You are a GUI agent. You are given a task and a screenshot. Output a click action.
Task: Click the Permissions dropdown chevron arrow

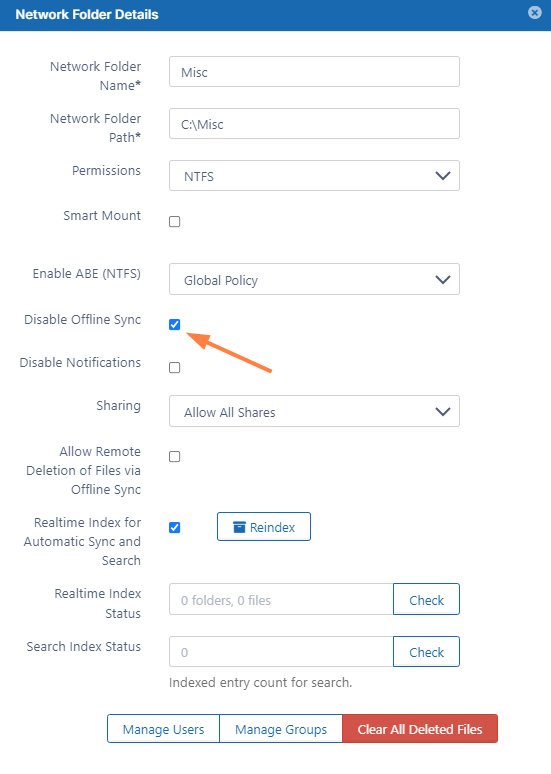tap(443, 176)
